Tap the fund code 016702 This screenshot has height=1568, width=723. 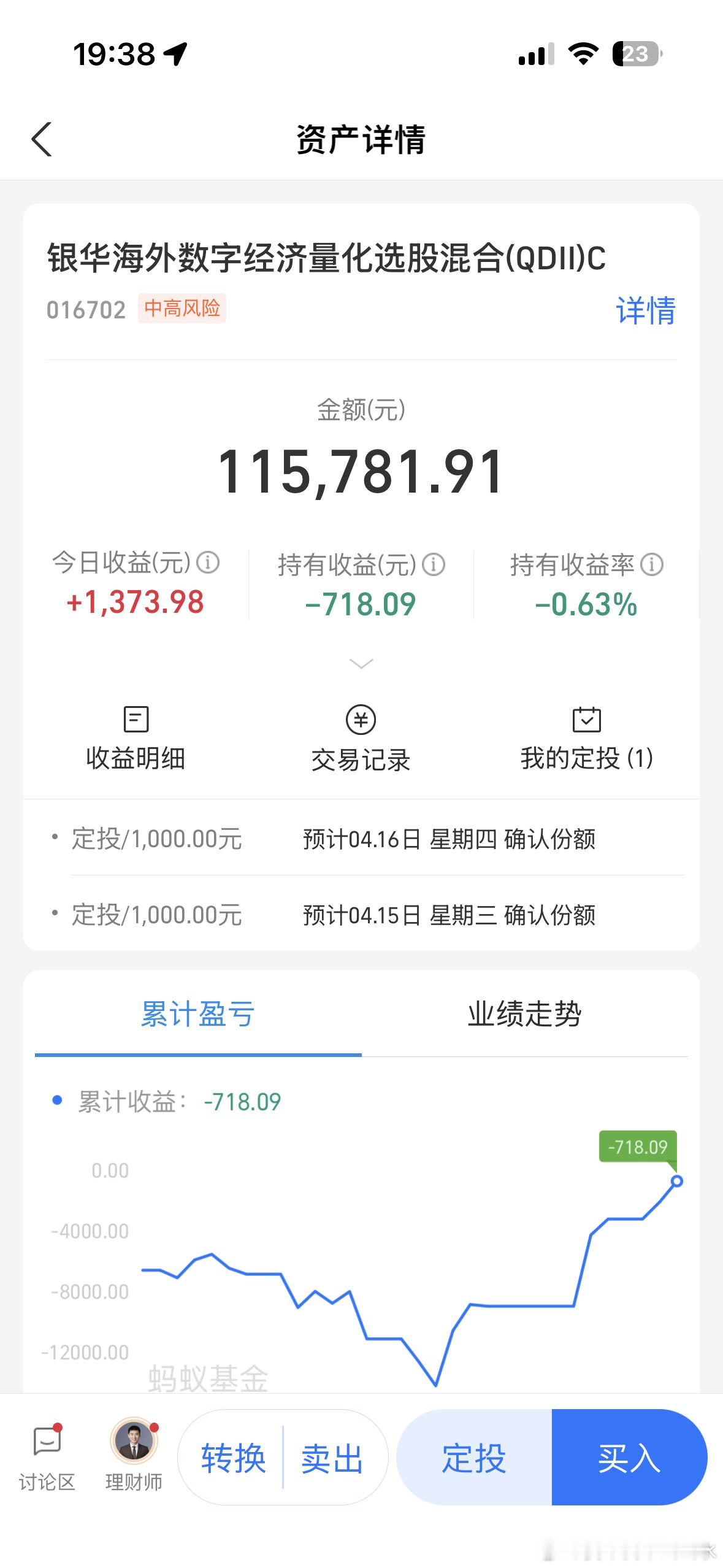click(86, 310)
